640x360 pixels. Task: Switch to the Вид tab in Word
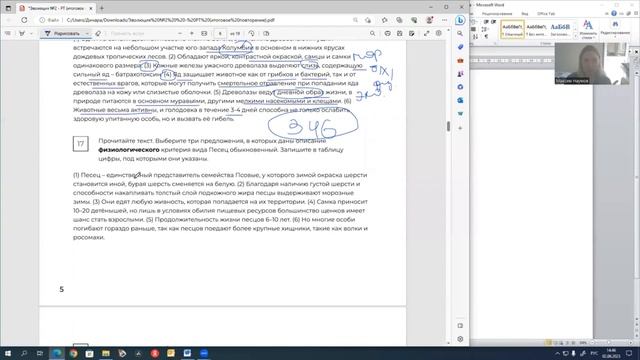(x=525, y=13)
